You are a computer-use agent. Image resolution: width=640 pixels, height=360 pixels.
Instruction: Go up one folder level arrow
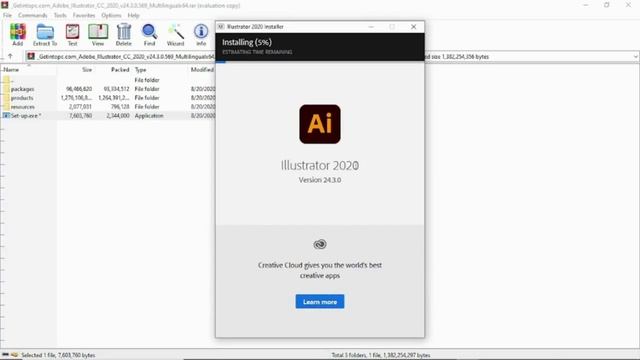10,56
